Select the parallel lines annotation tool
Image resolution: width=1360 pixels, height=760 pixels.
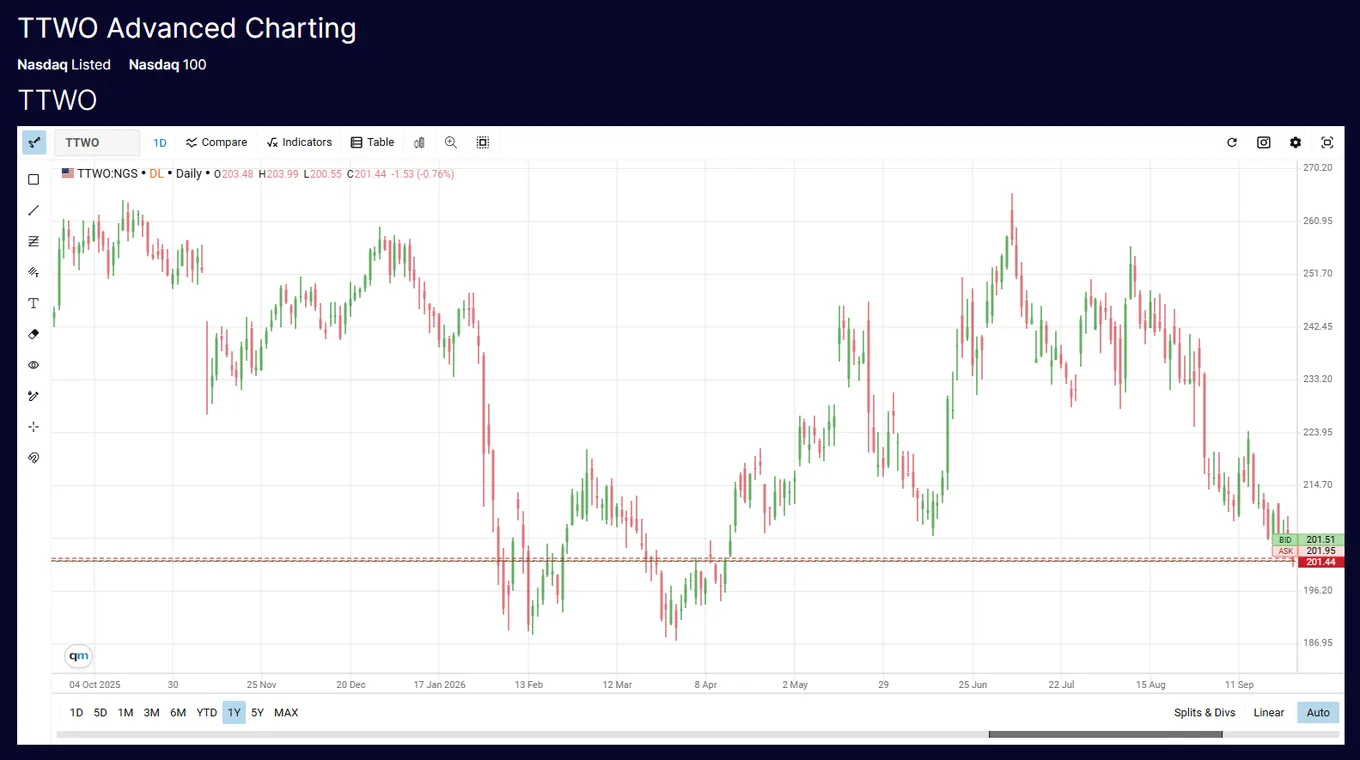(x=34, y=272)
